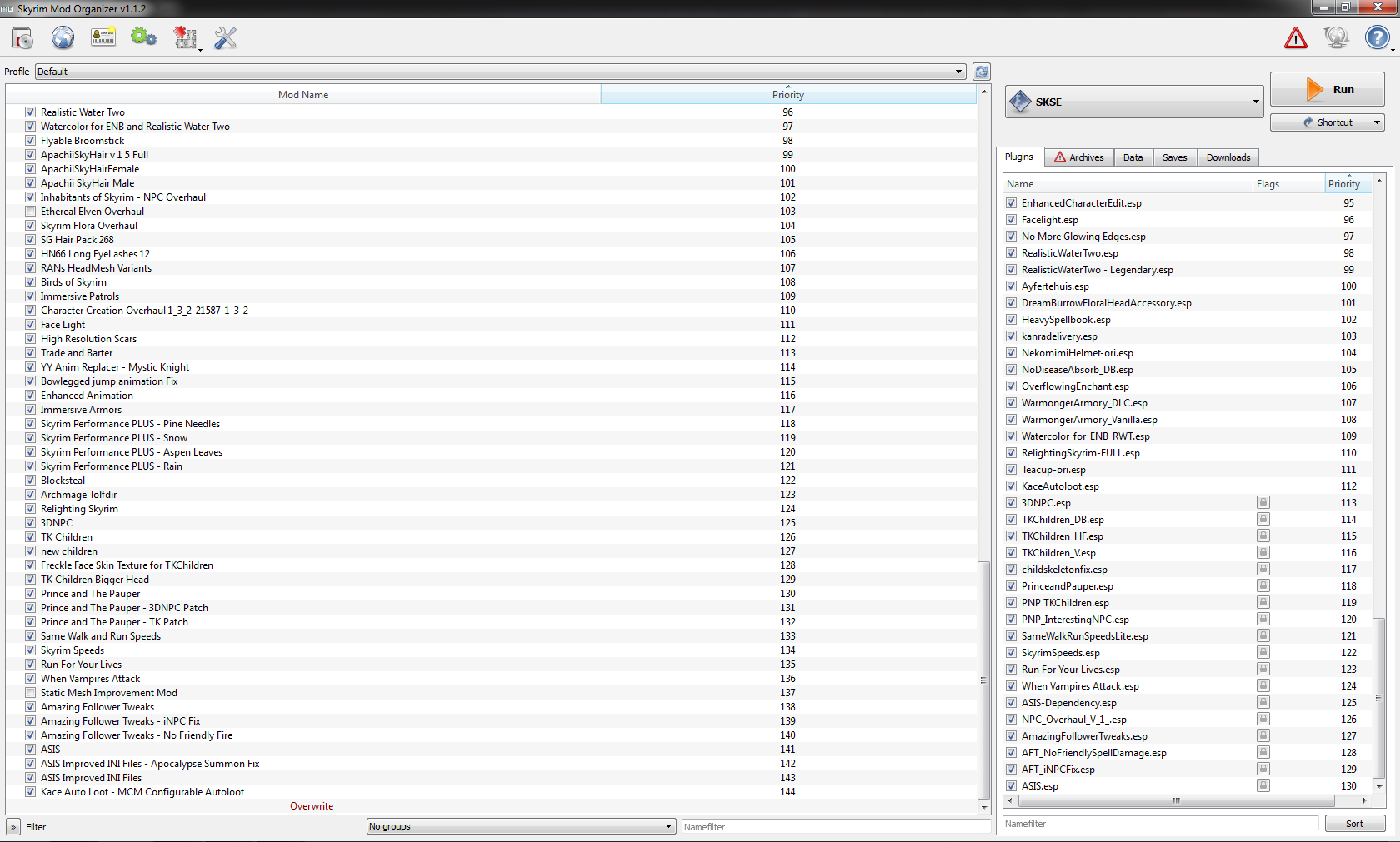Viewport: 1400px width, 842px height.
Task: Select the Inhabitants of Skyrim - NPC Overhaul mod
Action: 492,197
